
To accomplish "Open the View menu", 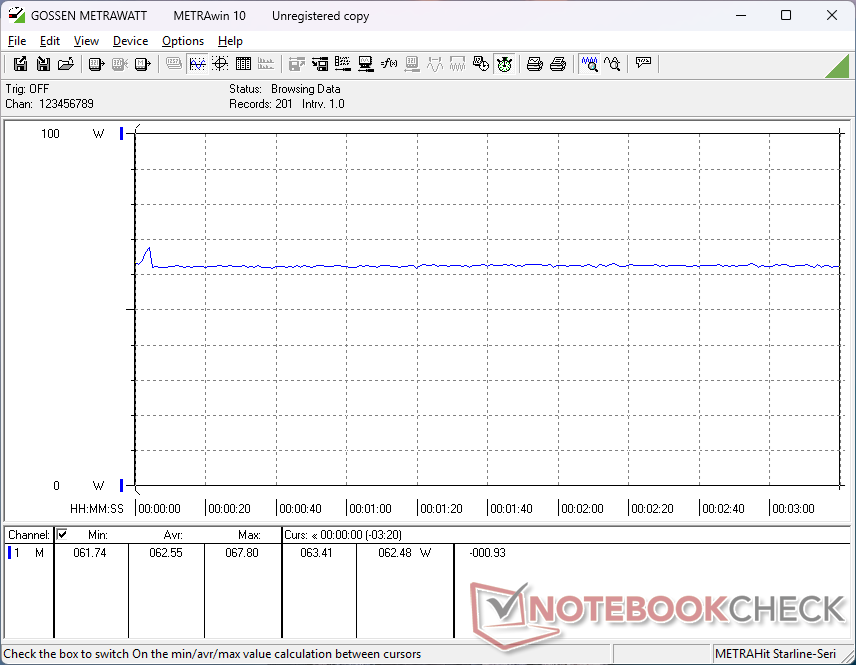I will (86, 41).
